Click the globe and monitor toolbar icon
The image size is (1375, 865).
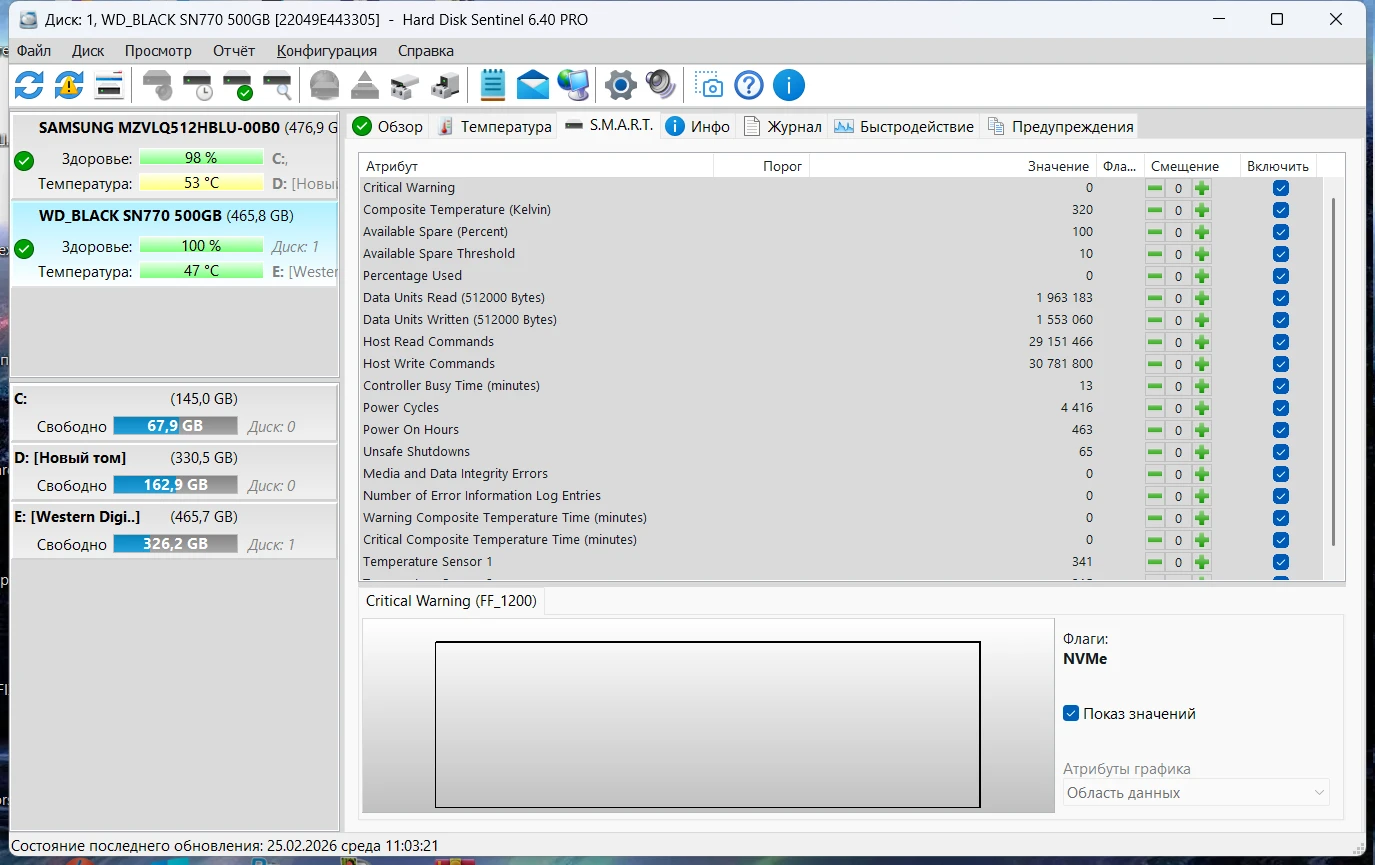(x=574, y=85)
